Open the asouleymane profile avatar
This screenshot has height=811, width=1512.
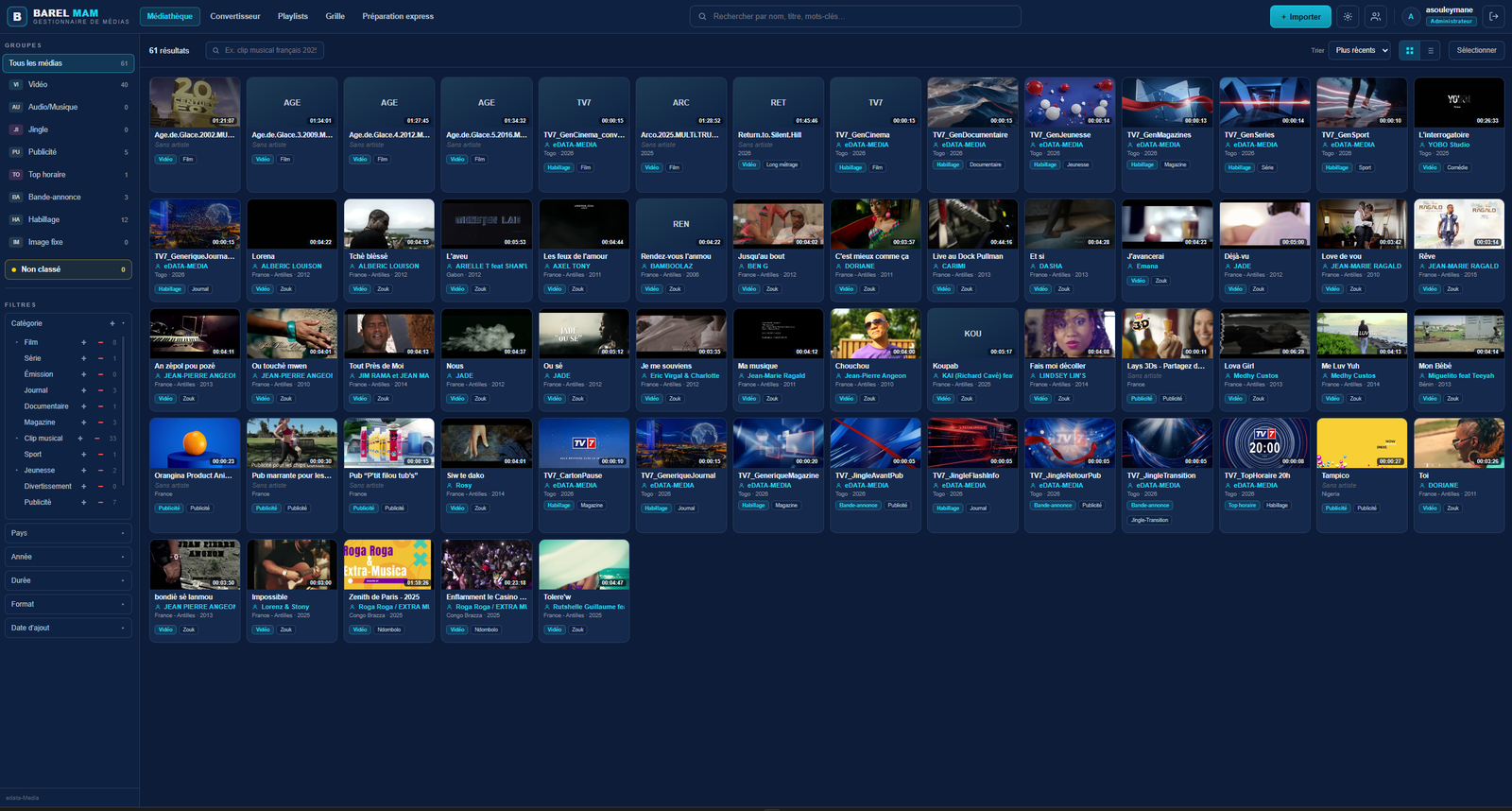pos(1410,16)
